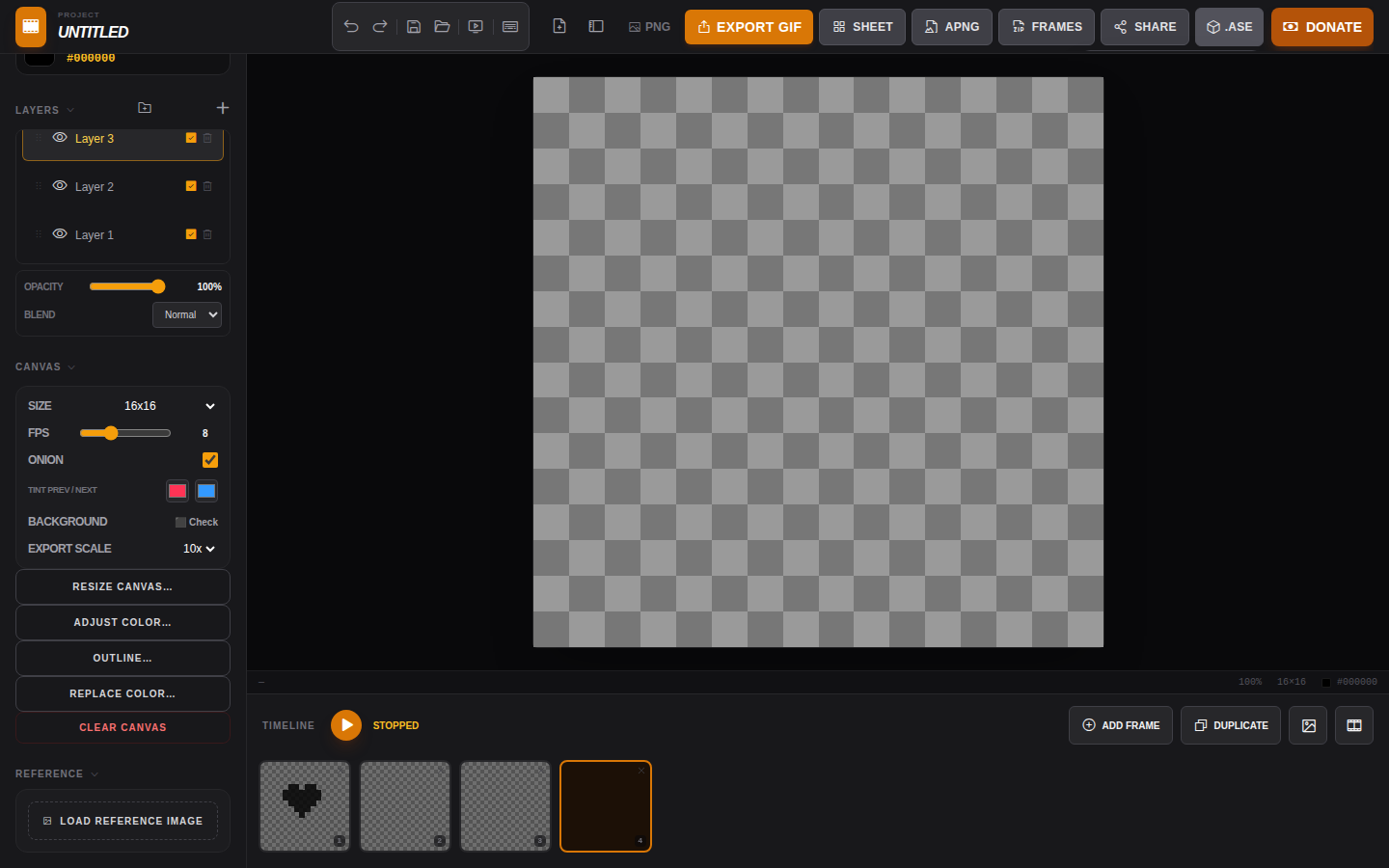Delete Layer 1 with its trash icon
Viewport: 1389px width, 868px height.
(x=207, y=234)
